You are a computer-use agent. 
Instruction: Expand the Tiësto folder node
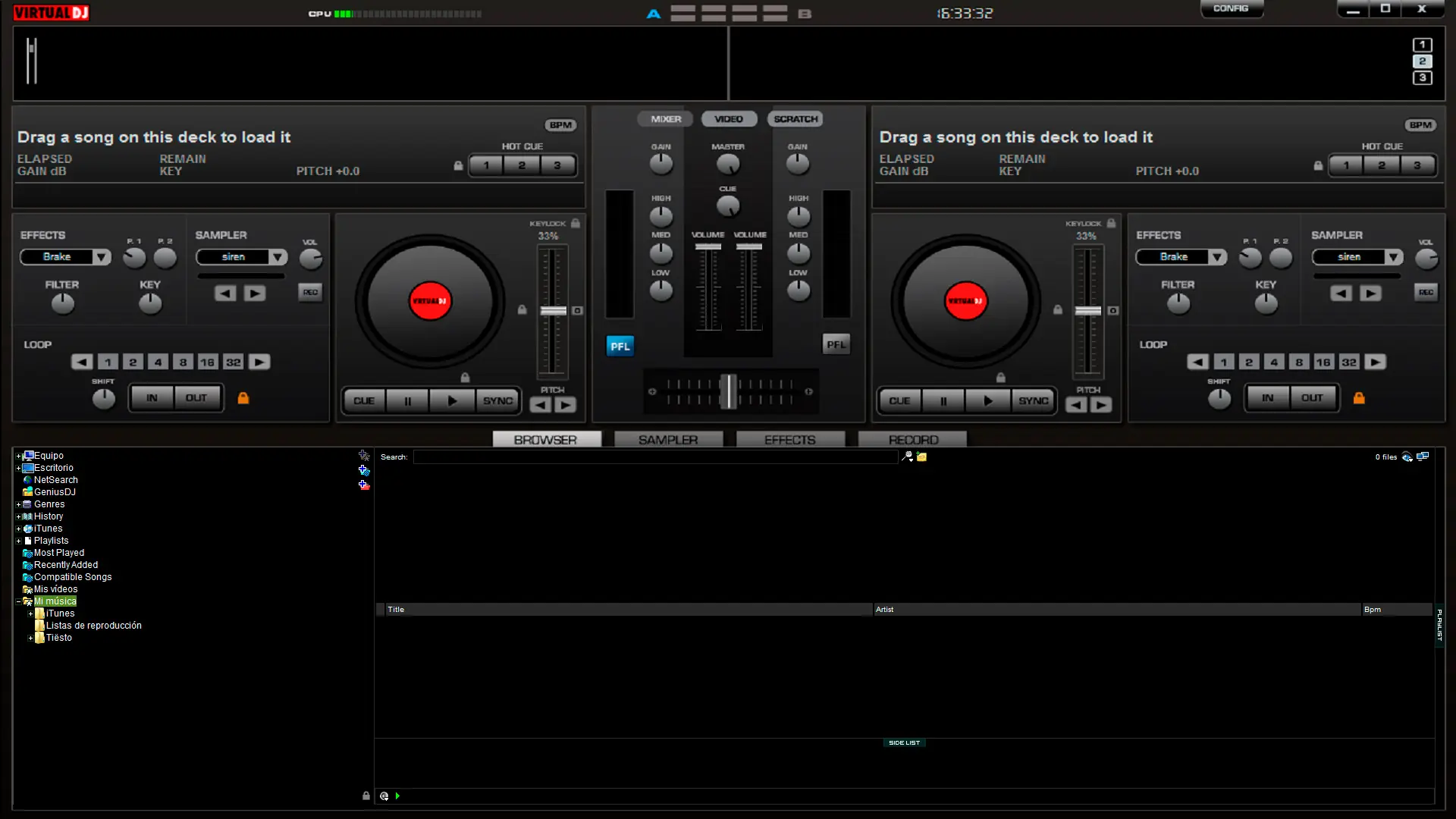click(30, 638)
